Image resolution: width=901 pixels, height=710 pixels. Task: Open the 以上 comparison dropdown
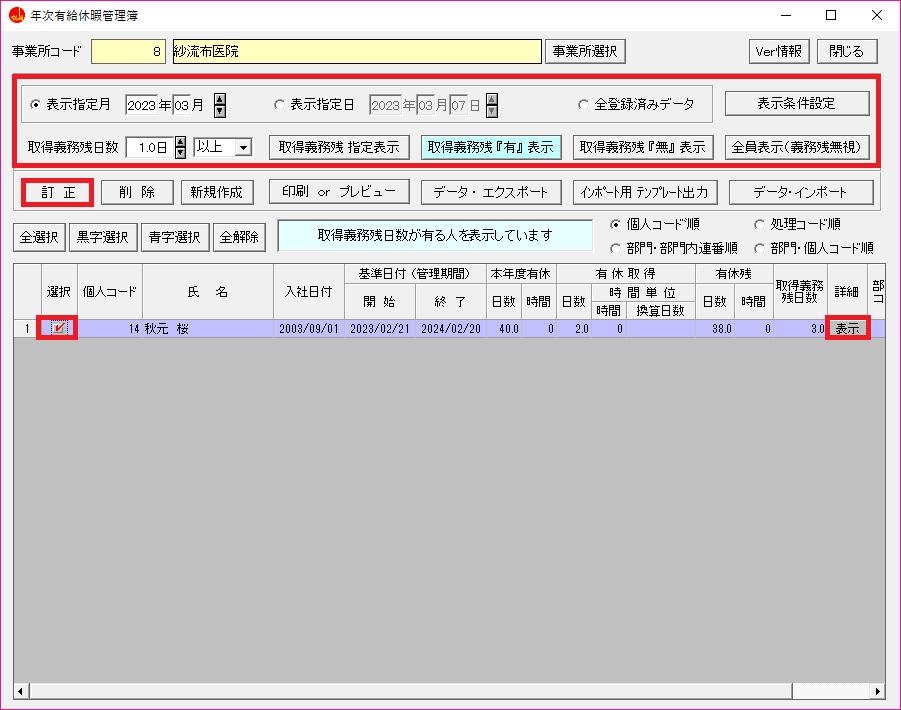244,148
